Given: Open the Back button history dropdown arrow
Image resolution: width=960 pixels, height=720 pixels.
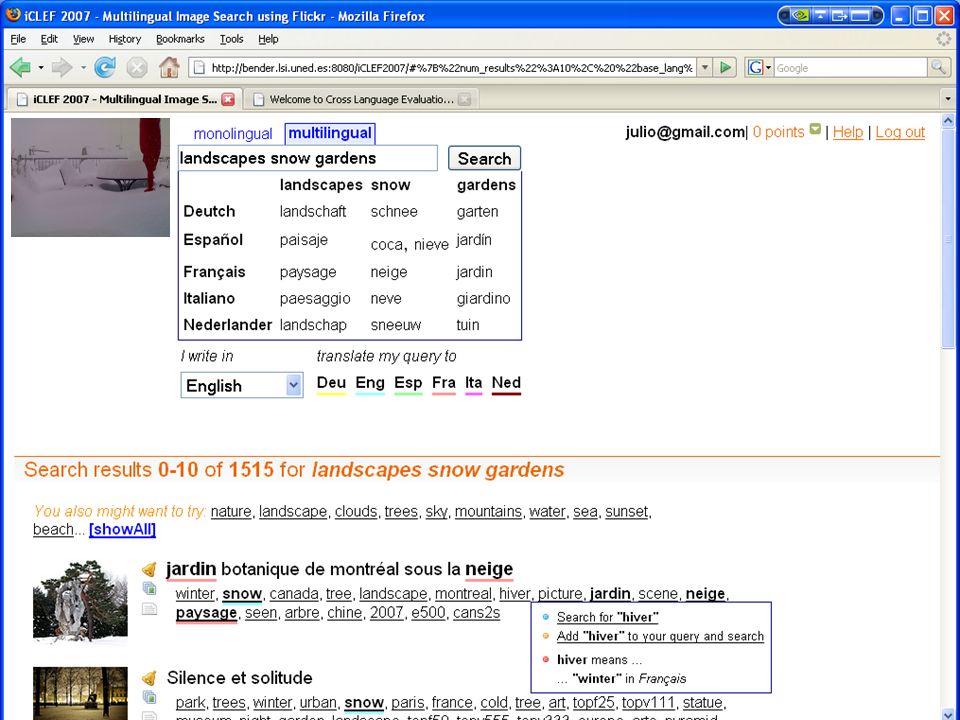Looking at the screenshot, I should [41, 67].
